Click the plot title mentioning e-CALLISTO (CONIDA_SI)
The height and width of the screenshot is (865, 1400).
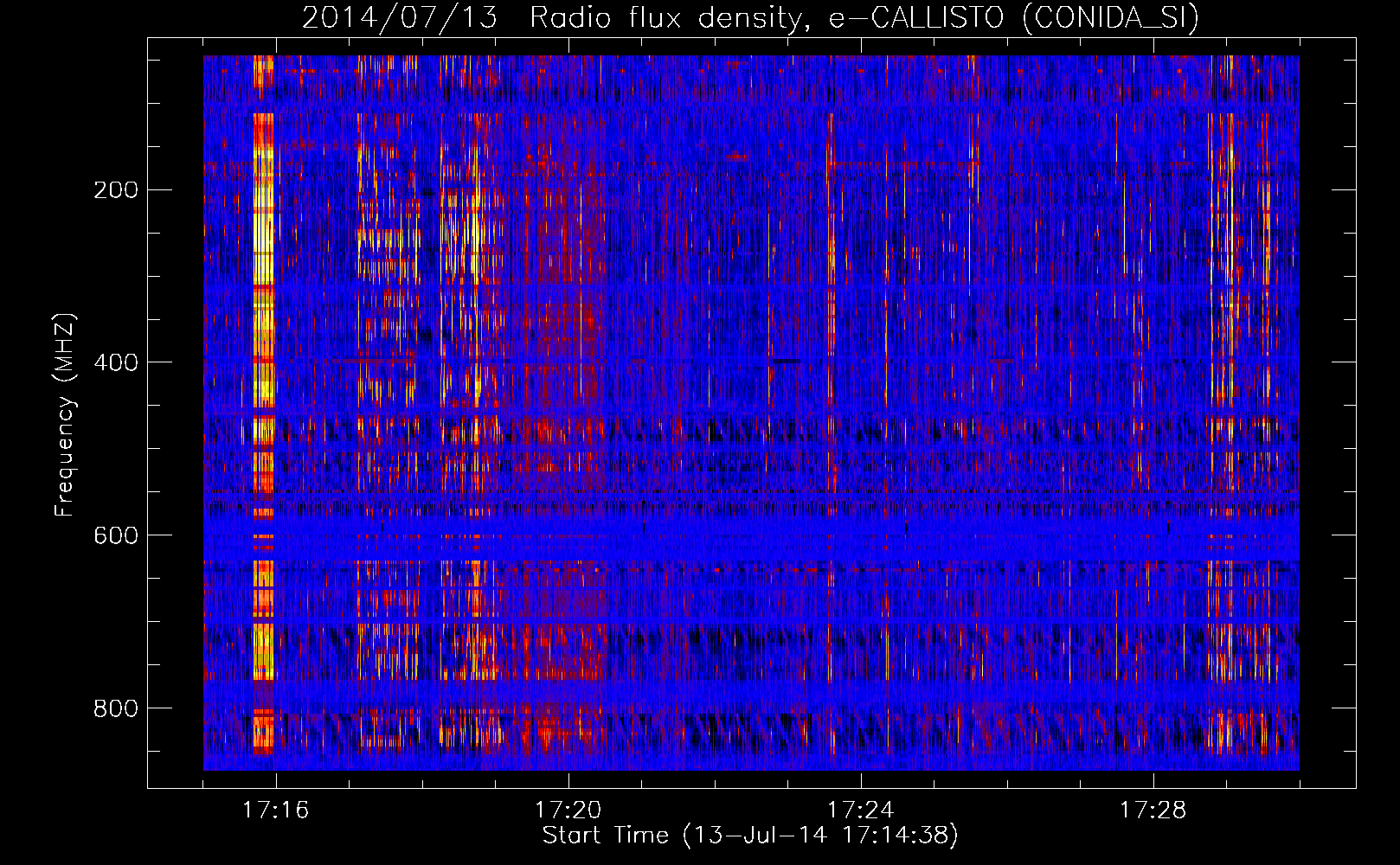tap(750, 17)
